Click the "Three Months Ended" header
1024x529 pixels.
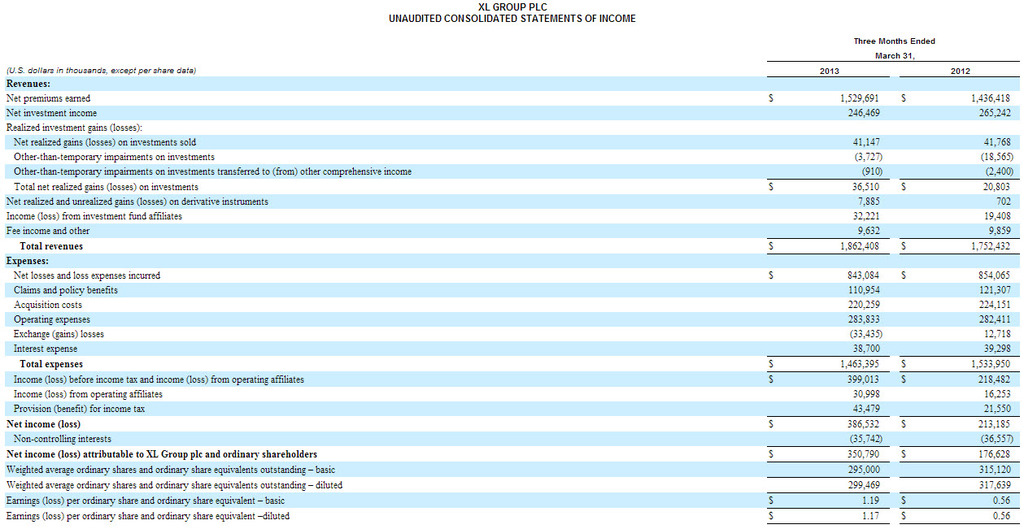click(894, 41)
